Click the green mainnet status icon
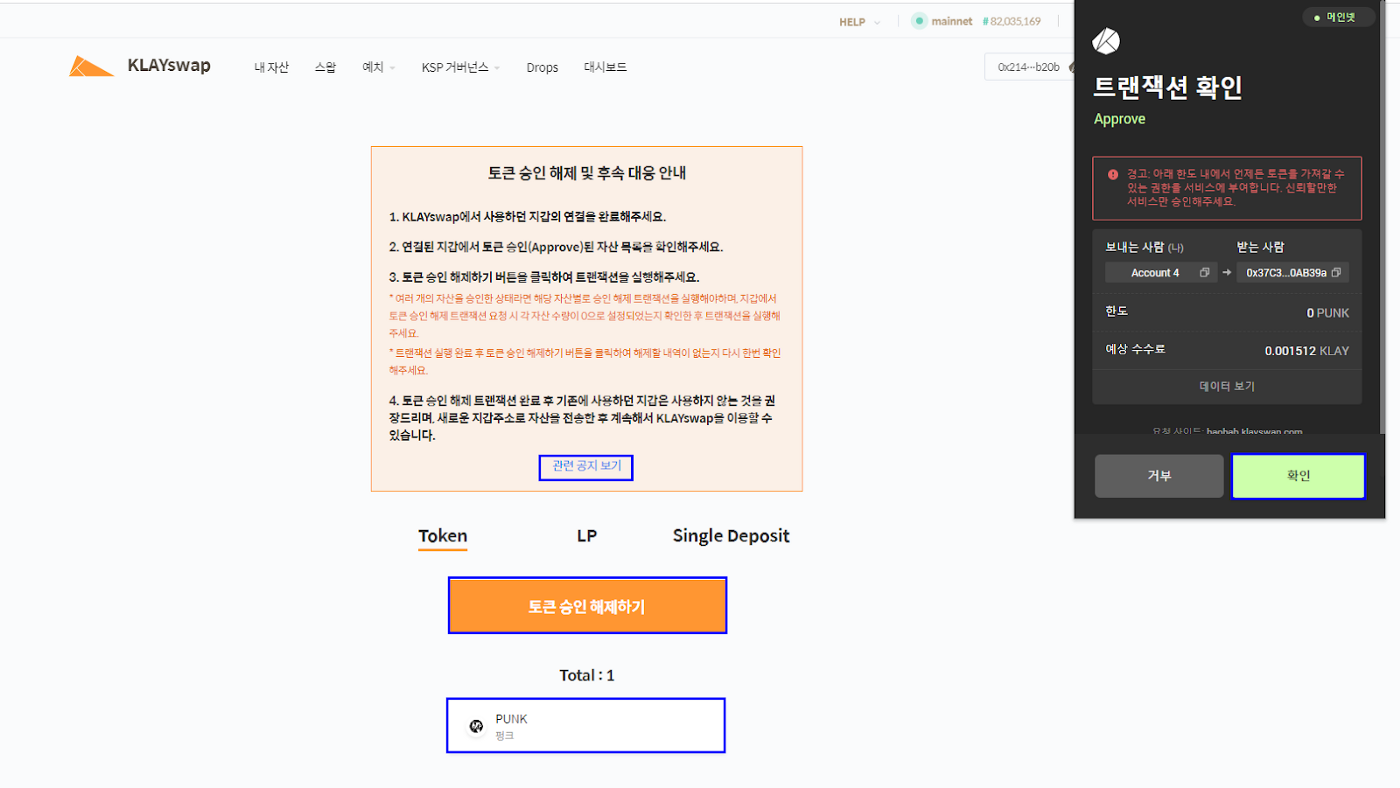 919,21
